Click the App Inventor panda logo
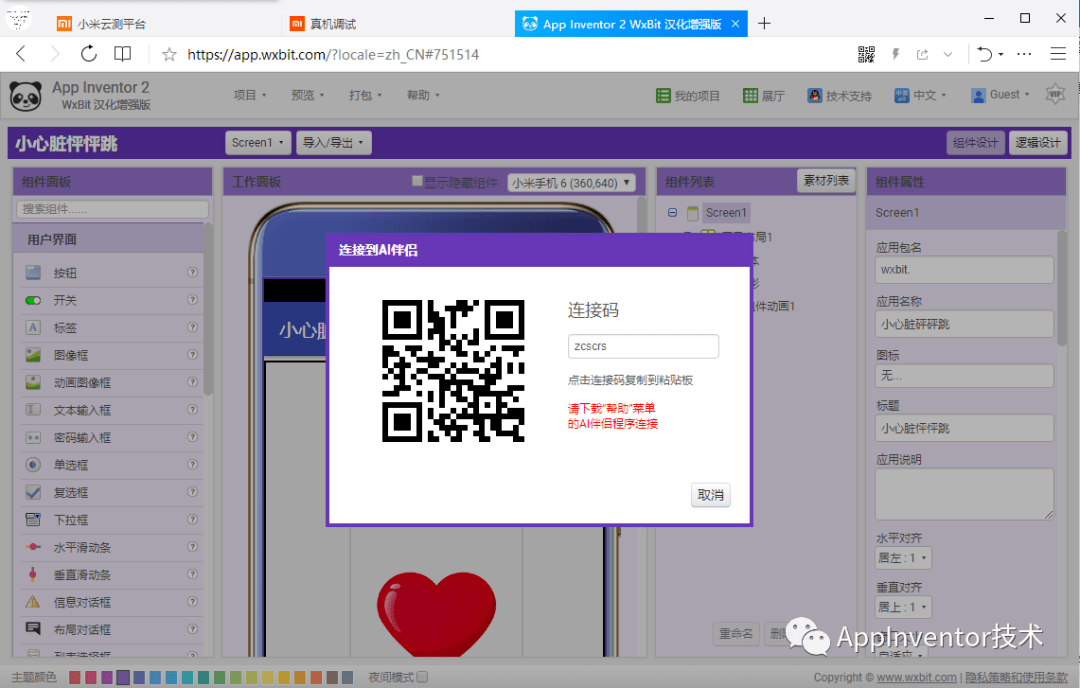 25,96
